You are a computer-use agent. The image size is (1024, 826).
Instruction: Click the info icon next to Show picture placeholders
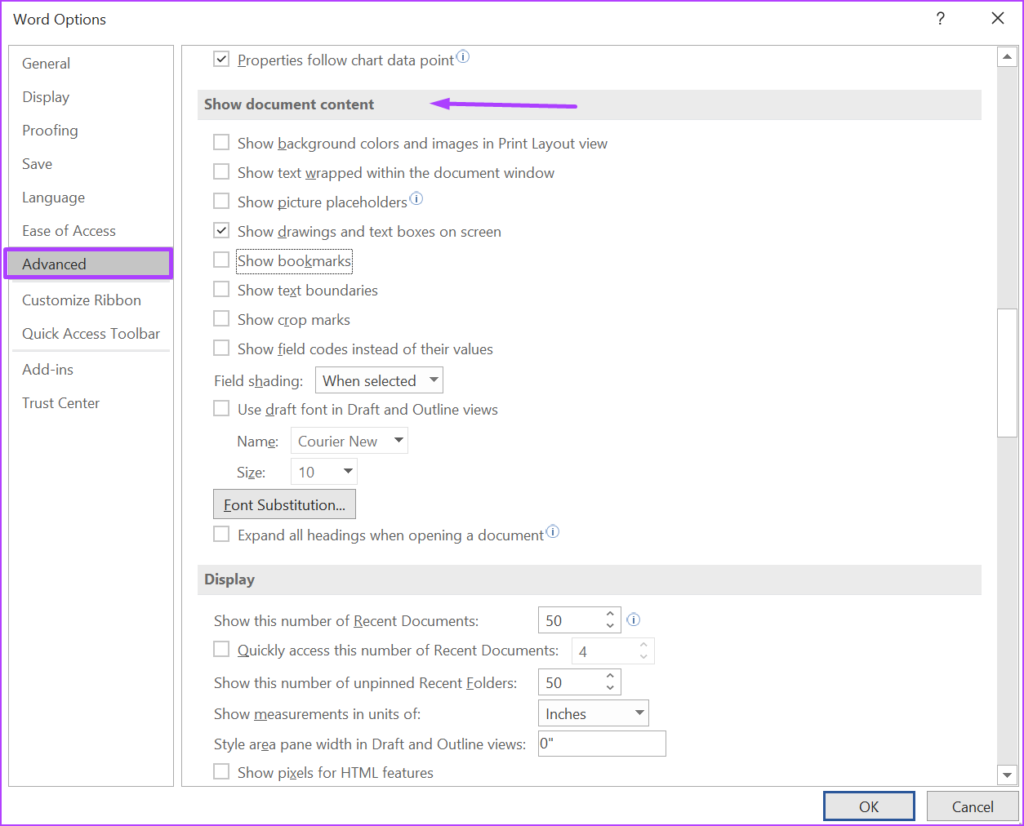click(x=418, y=197)
